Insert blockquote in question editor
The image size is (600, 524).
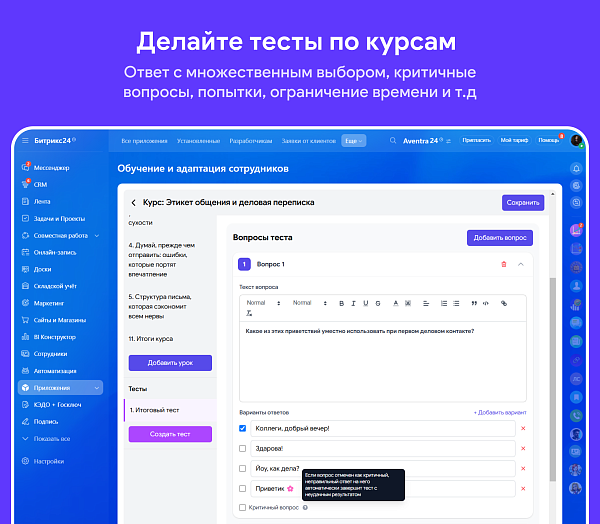point(474,303)
